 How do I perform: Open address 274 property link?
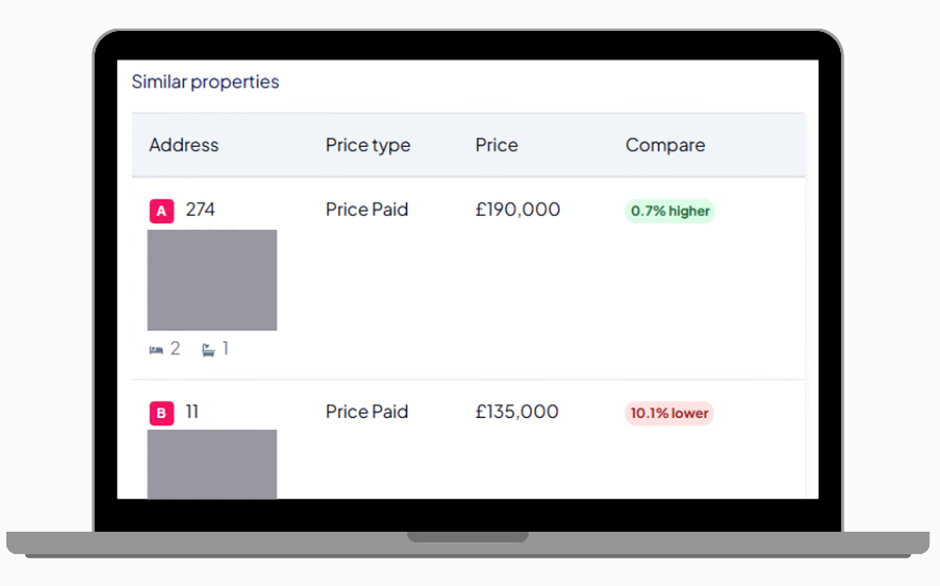pyautogui.click(x=200, y=210)
